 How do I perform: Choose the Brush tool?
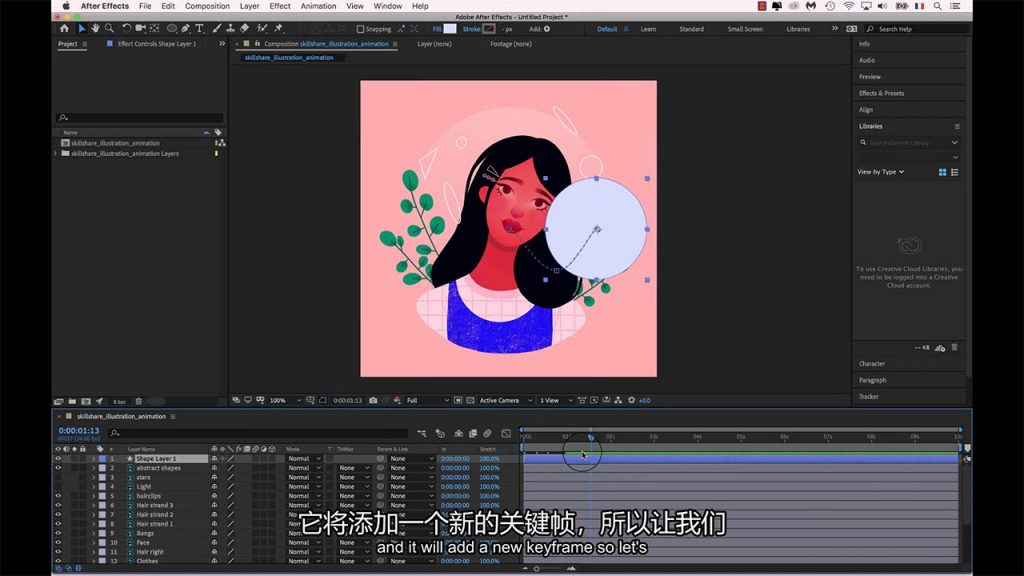tap(217, 29)
